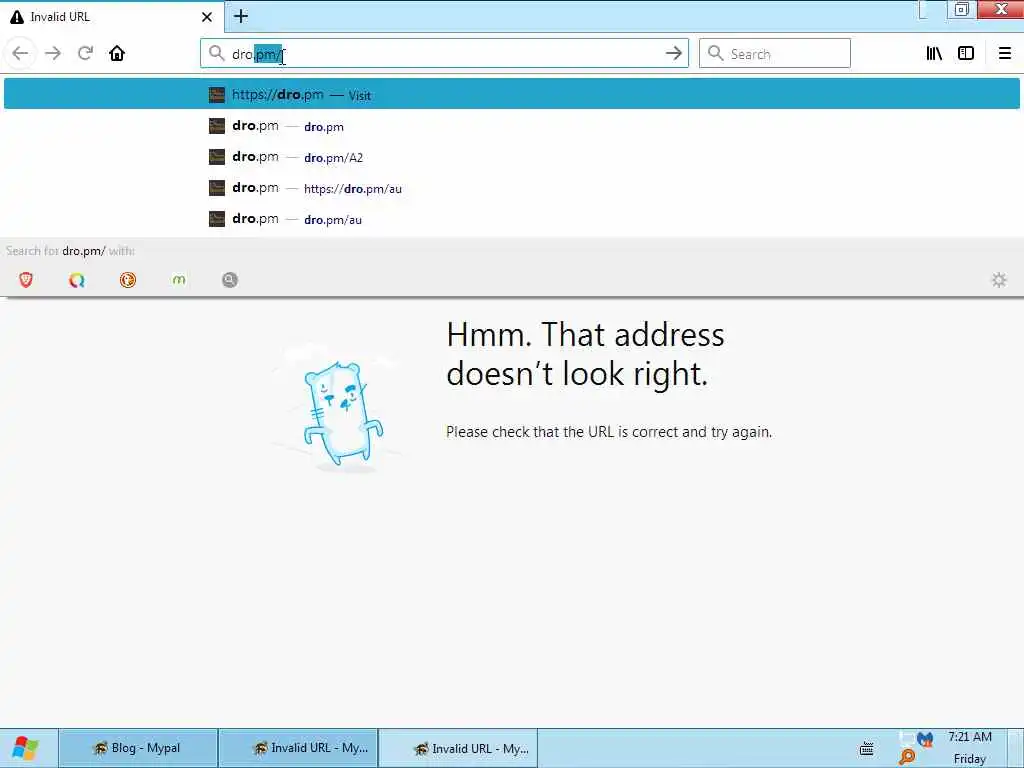The height and width of the screenshot is (768, 1024).
Task: Open the Library bookmarks icon
Action: point(934,54)
